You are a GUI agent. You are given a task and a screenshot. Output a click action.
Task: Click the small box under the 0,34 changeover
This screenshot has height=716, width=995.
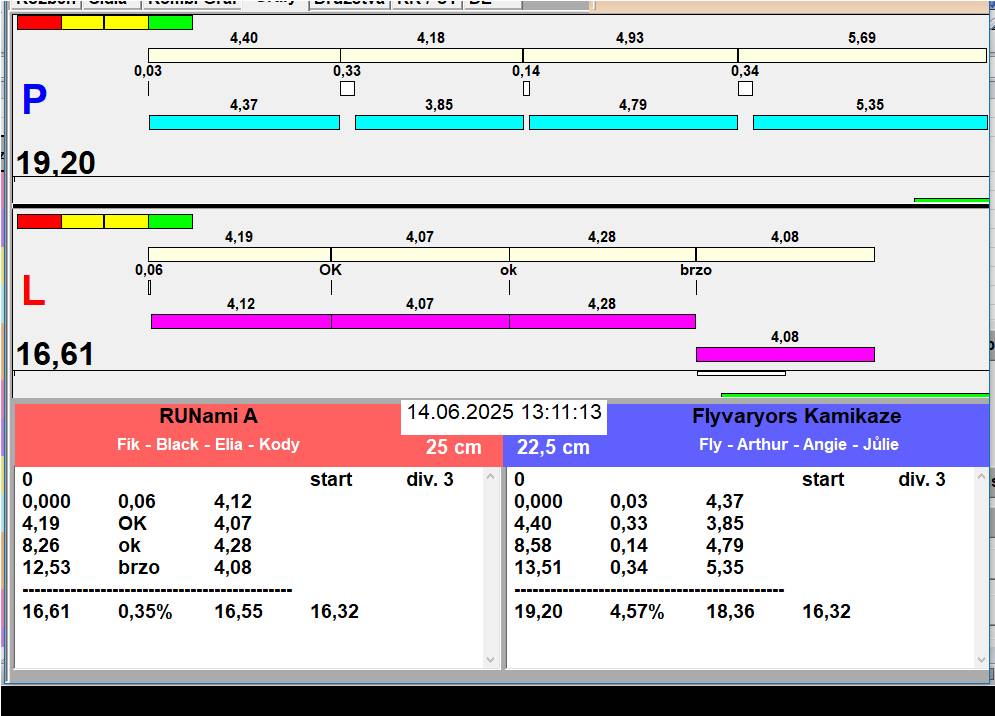[745, 89]
